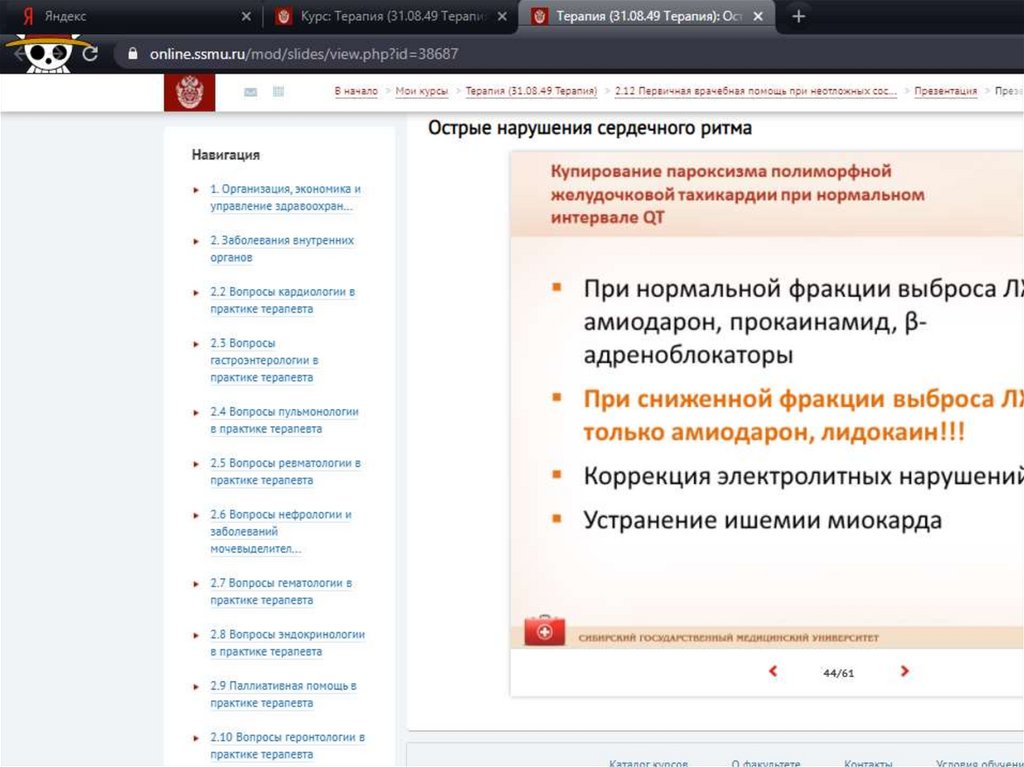This screenshot has width=1024, height=767.
Task: Open the site lock security icon
Action: click(133, 54)
